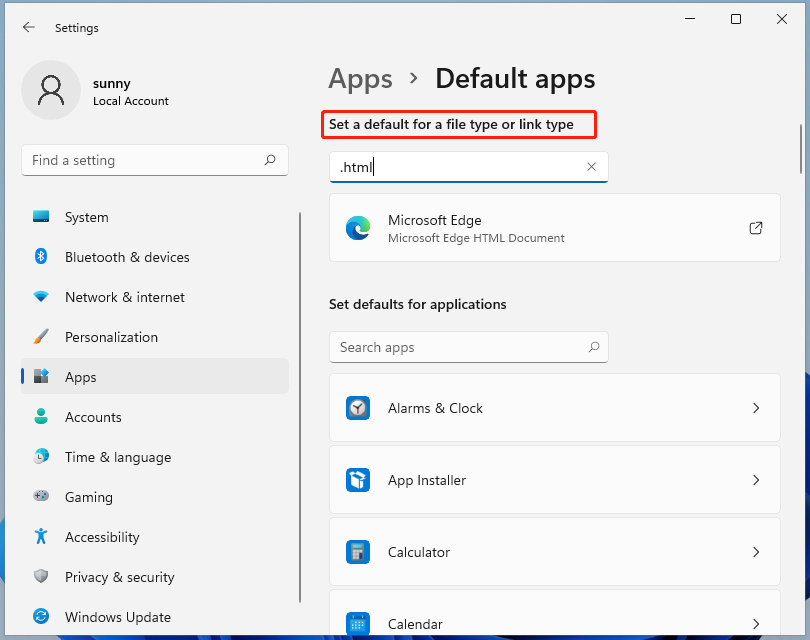The height and width of the screenshot is (640, 810).
Task: Navigate back using the Apps breadcrumb
Action: pyautogui.click(x=360, y=79)
